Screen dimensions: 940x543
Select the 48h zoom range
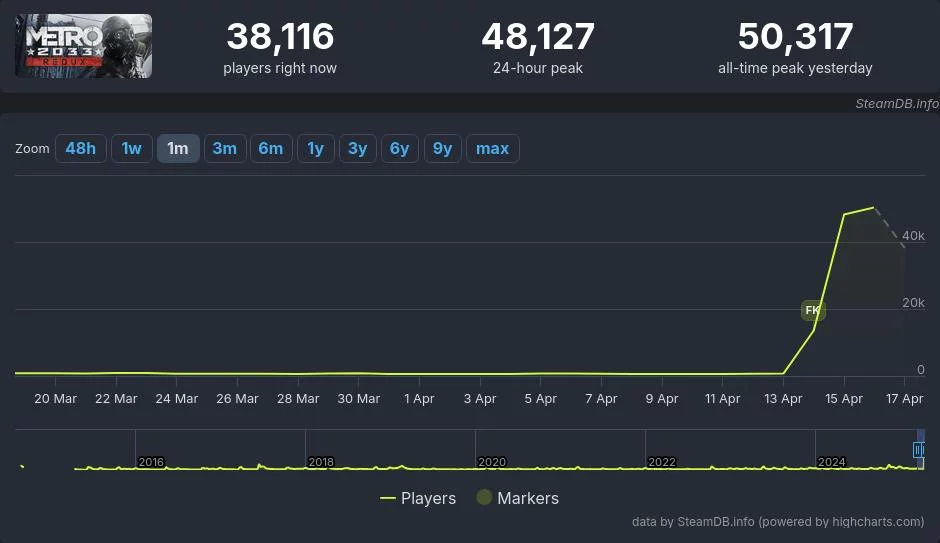click(80, 149)
